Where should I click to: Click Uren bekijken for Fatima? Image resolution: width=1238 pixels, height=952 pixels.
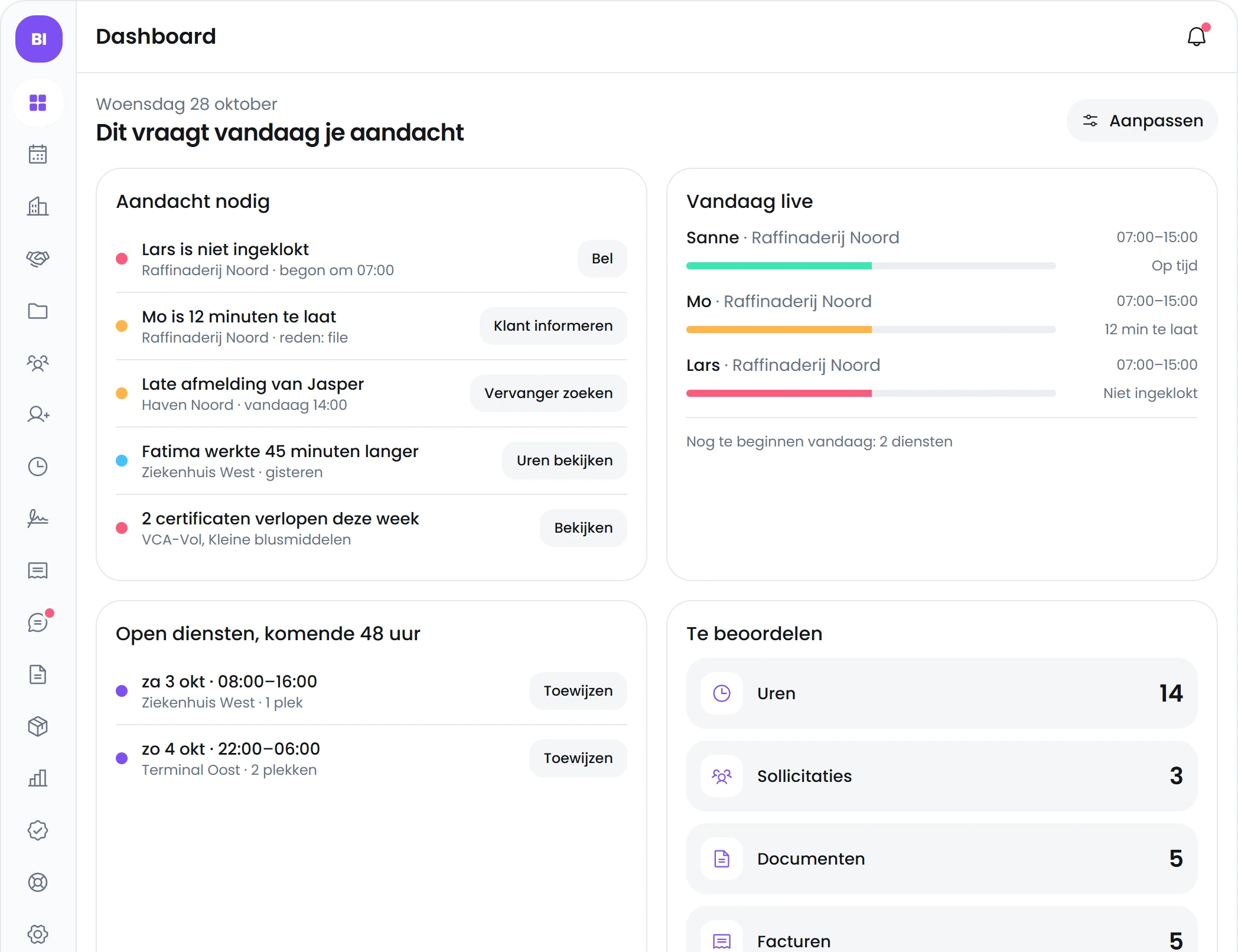[x=564, y=461]
